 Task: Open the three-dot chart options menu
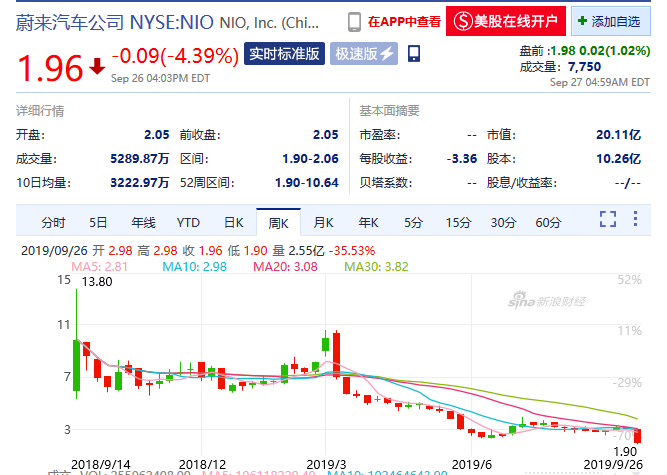tap(635, 219)
